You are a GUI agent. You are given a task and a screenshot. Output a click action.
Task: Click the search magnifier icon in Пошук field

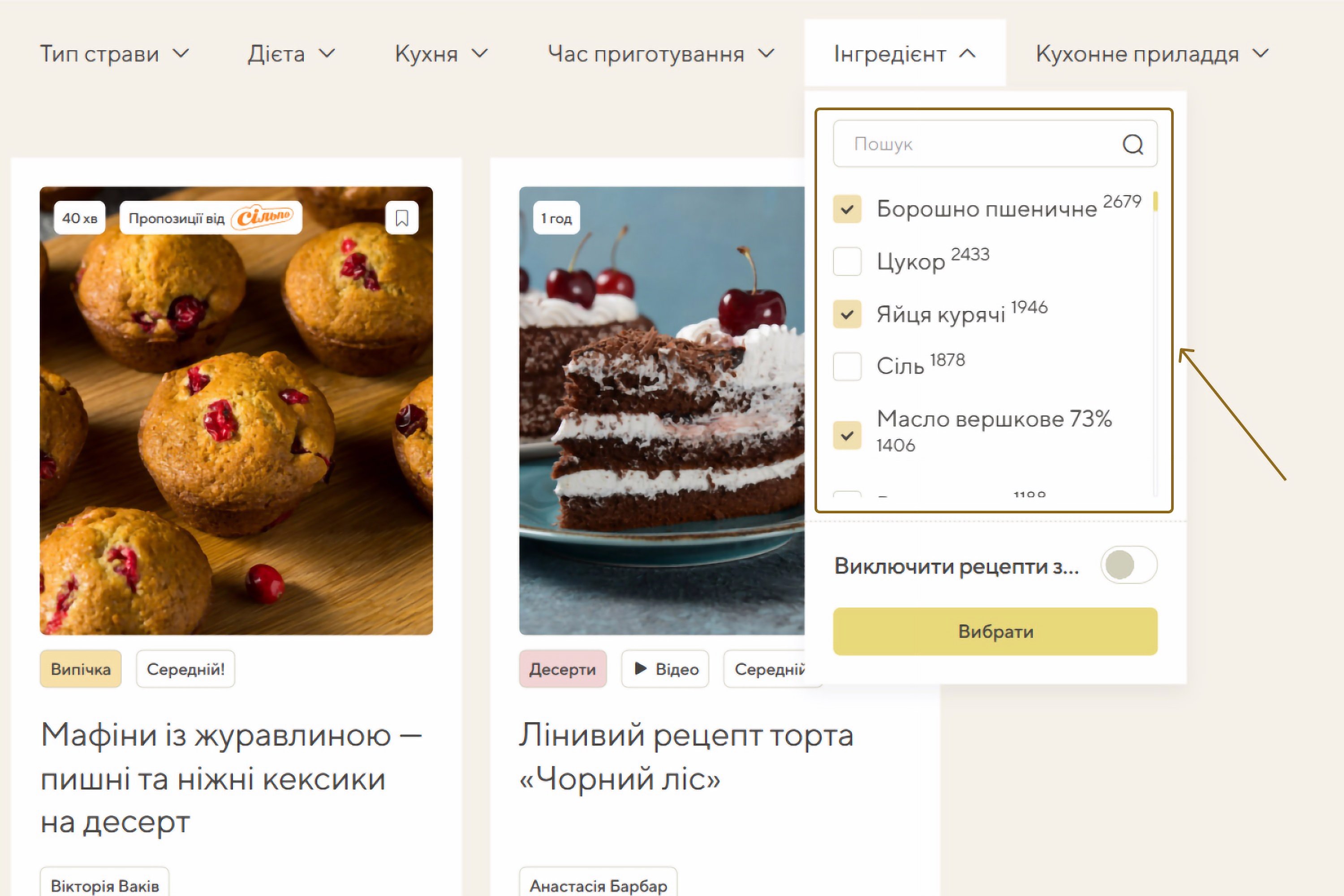1133,144
